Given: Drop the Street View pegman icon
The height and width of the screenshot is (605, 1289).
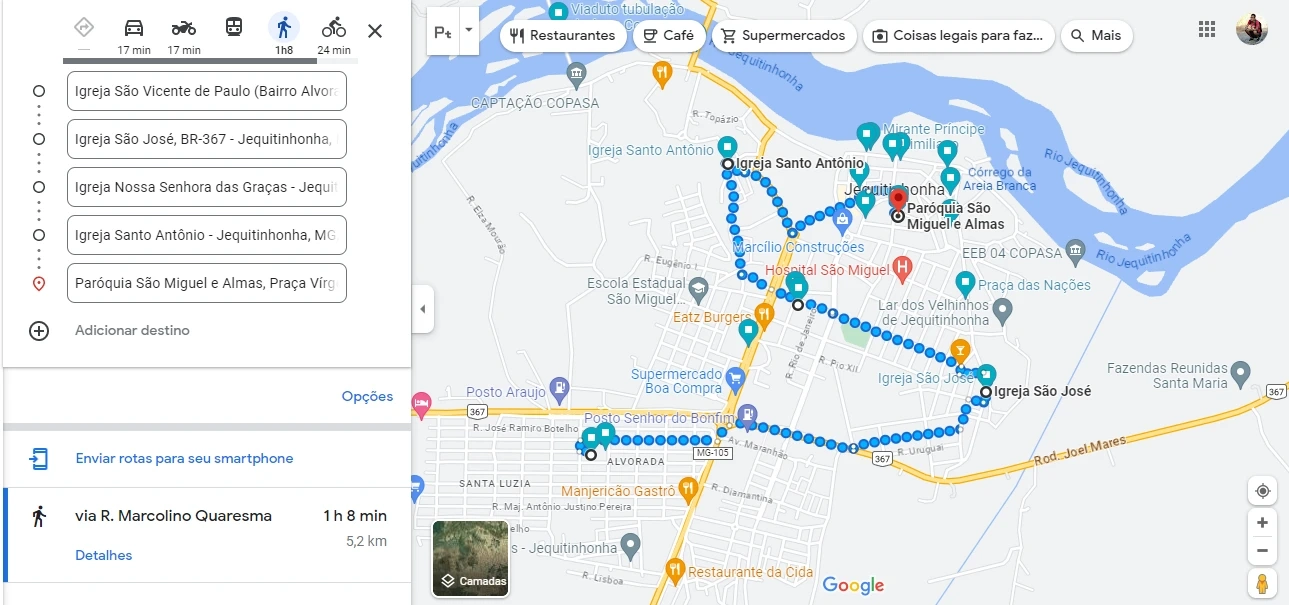Looking at the screenshot, I should point(1262,583).
